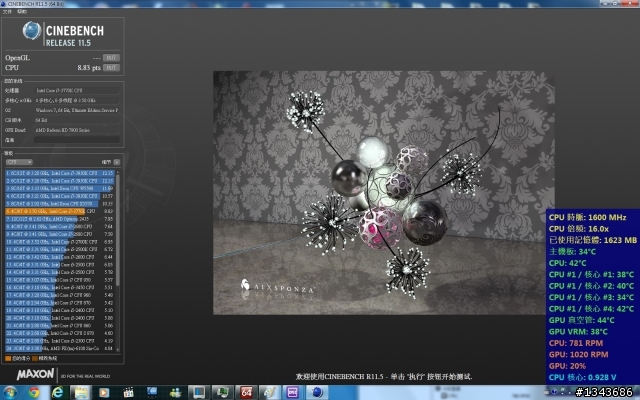Screen dimensions: 640x400
Task: Run the OpenGL benchmark test
Action: point(111,58)
